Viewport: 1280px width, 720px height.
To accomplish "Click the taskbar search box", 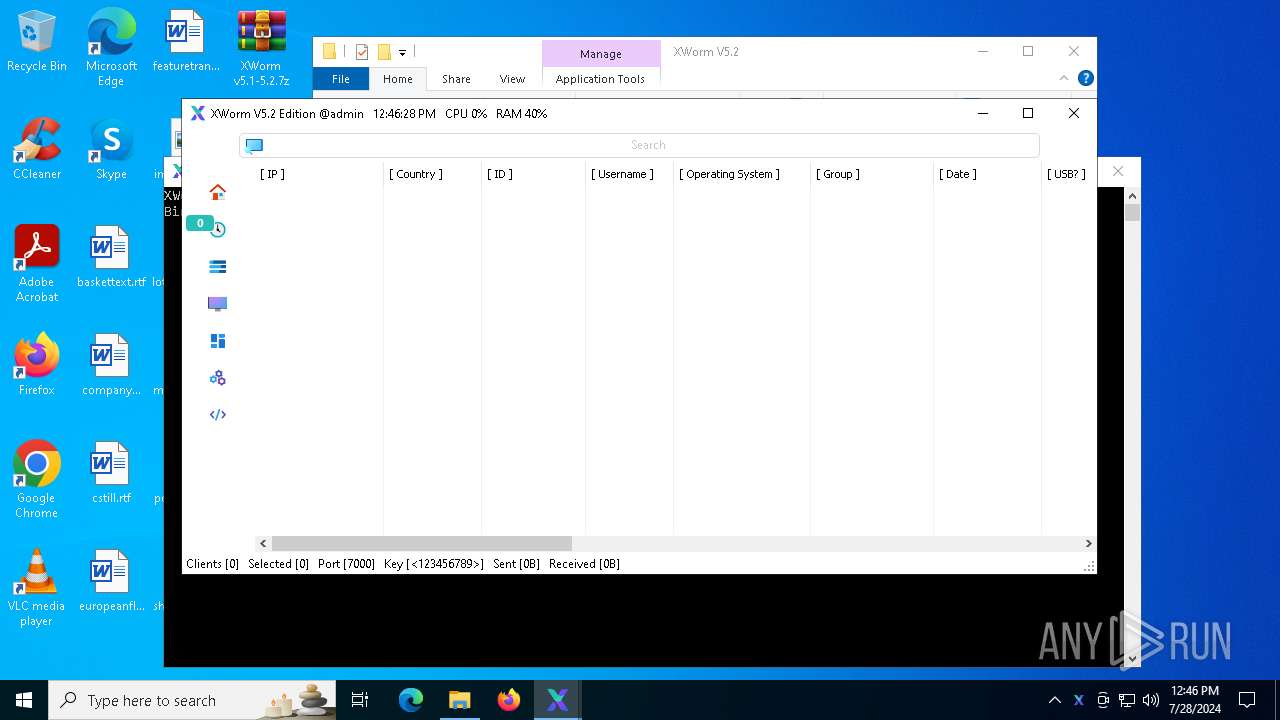I will click(x=194, y=700).
